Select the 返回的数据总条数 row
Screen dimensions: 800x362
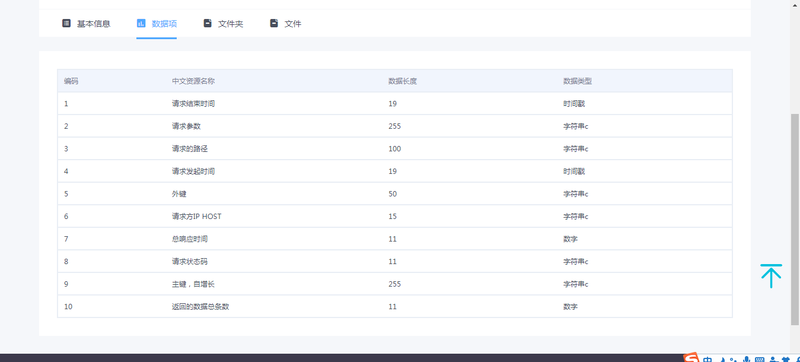tap(395, 306)
